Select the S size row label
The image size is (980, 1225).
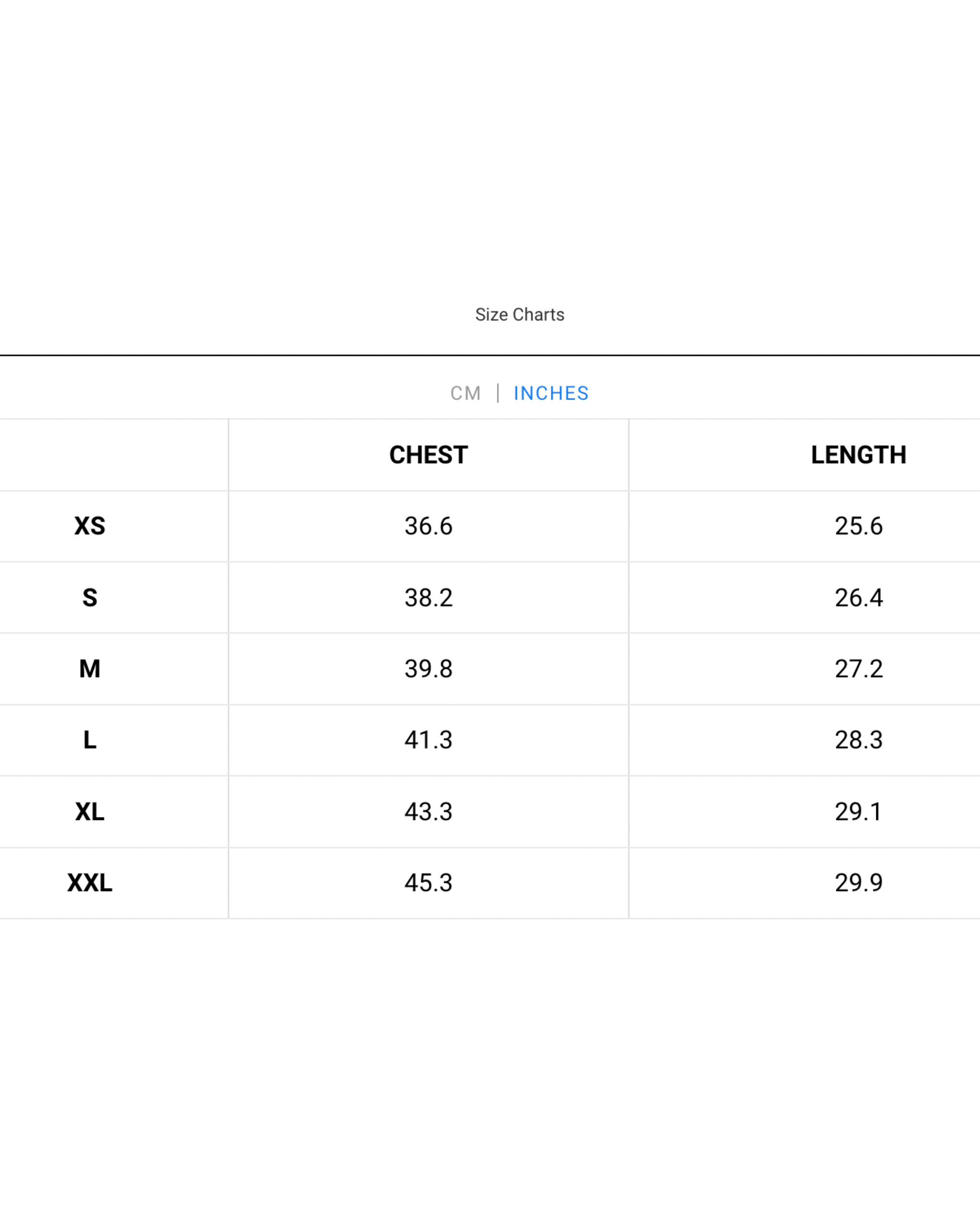[x=90, y=598]
